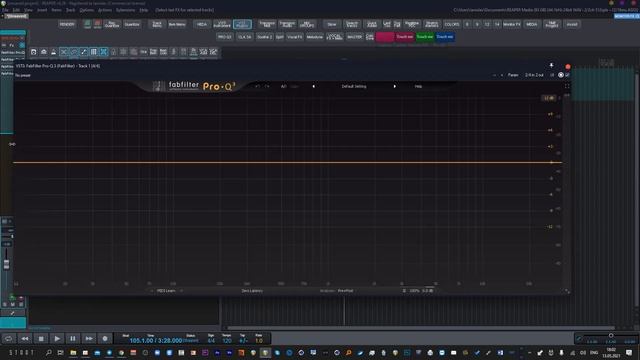Open the Default Setting preset menu in Pro-Q 3
Screen dimensions: 640x360
(x=354, y=87)
